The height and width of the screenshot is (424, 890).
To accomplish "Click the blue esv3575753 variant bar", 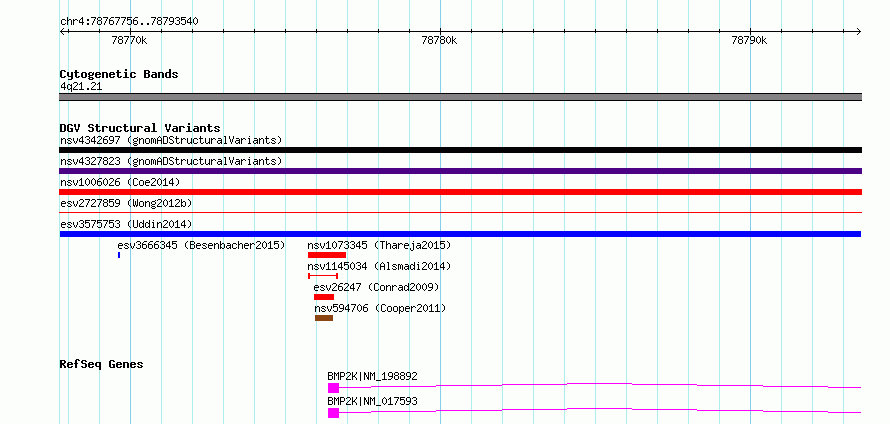I will (460, 234).
